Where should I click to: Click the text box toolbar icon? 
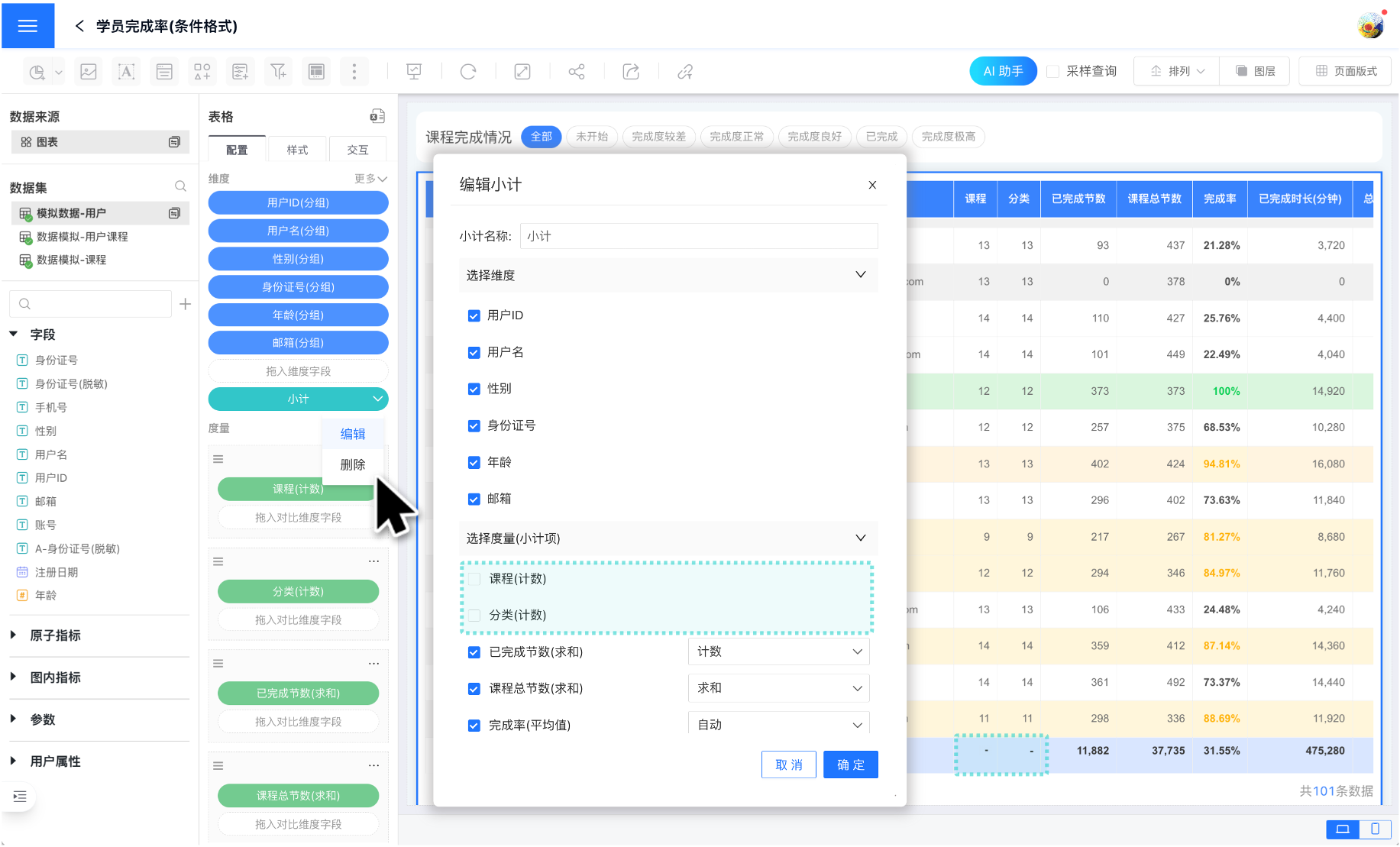[127, 72]
